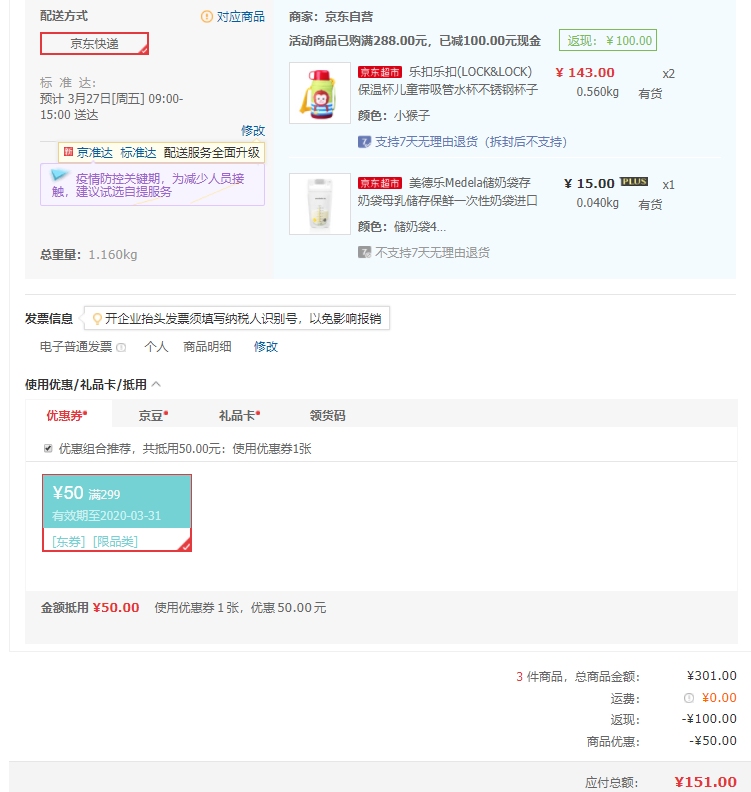Click the 总重量 1.160kg text
The height and width of the screenshot is (792, 751).
point(89,255)
